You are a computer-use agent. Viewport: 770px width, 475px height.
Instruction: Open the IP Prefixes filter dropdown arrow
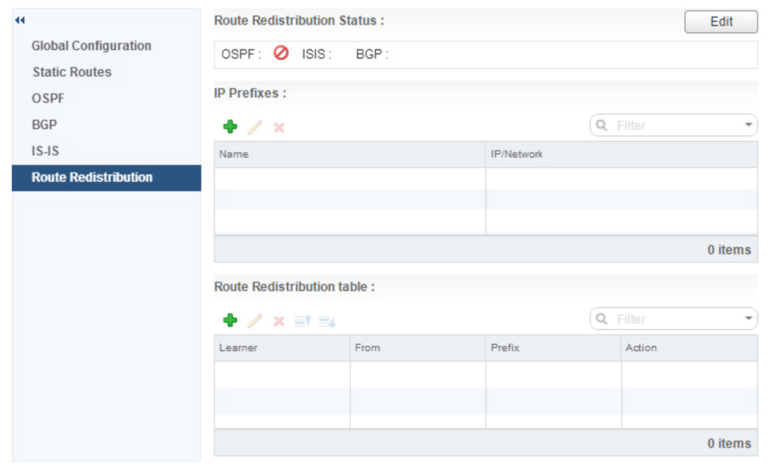[749, 125]
